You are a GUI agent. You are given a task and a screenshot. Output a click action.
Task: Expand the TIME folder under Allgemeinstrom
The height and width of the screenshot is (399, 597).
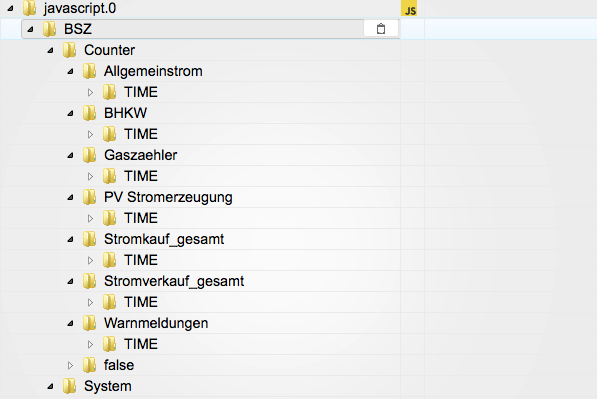click(x=90, y=92)
